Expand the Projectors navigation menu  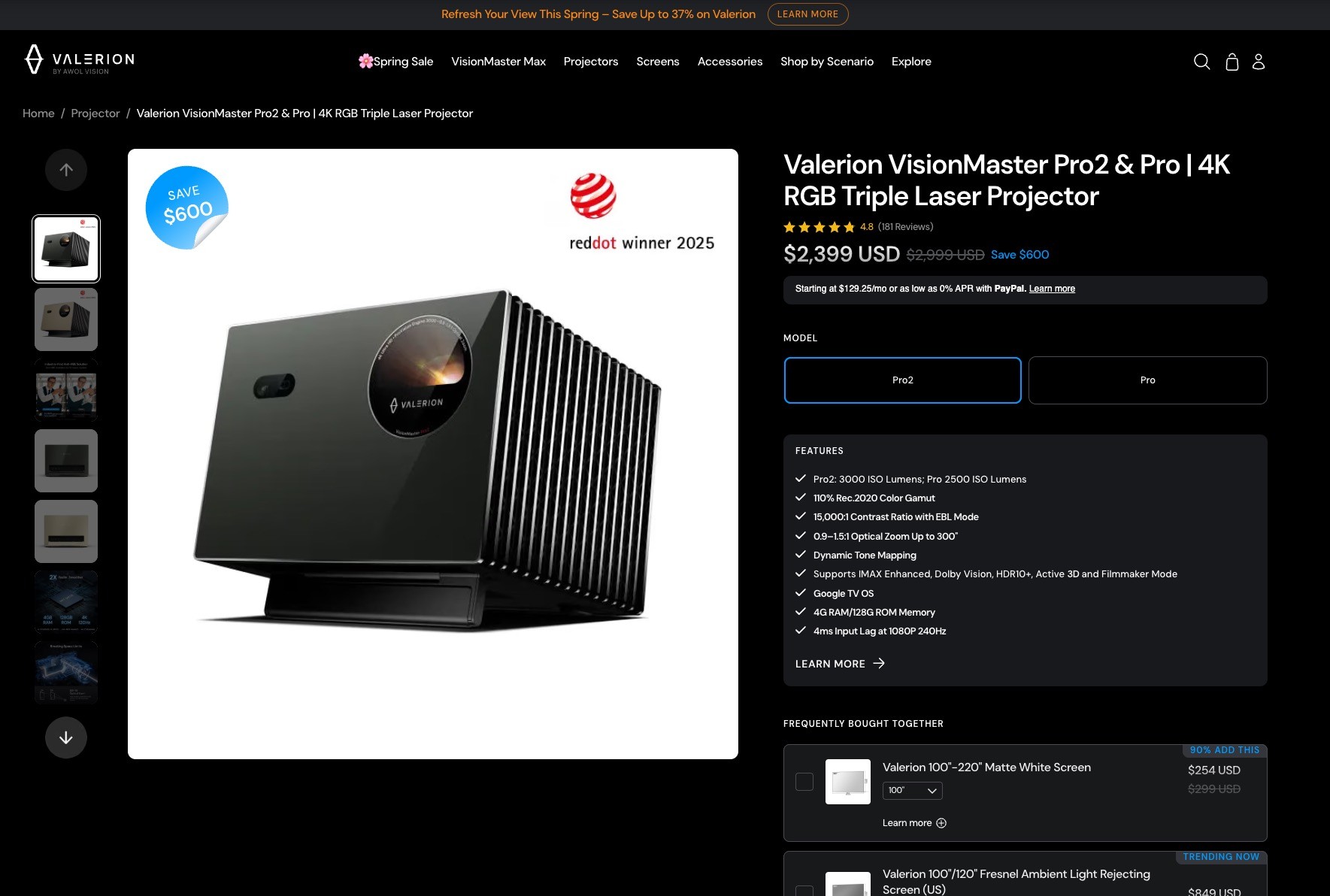591,62
